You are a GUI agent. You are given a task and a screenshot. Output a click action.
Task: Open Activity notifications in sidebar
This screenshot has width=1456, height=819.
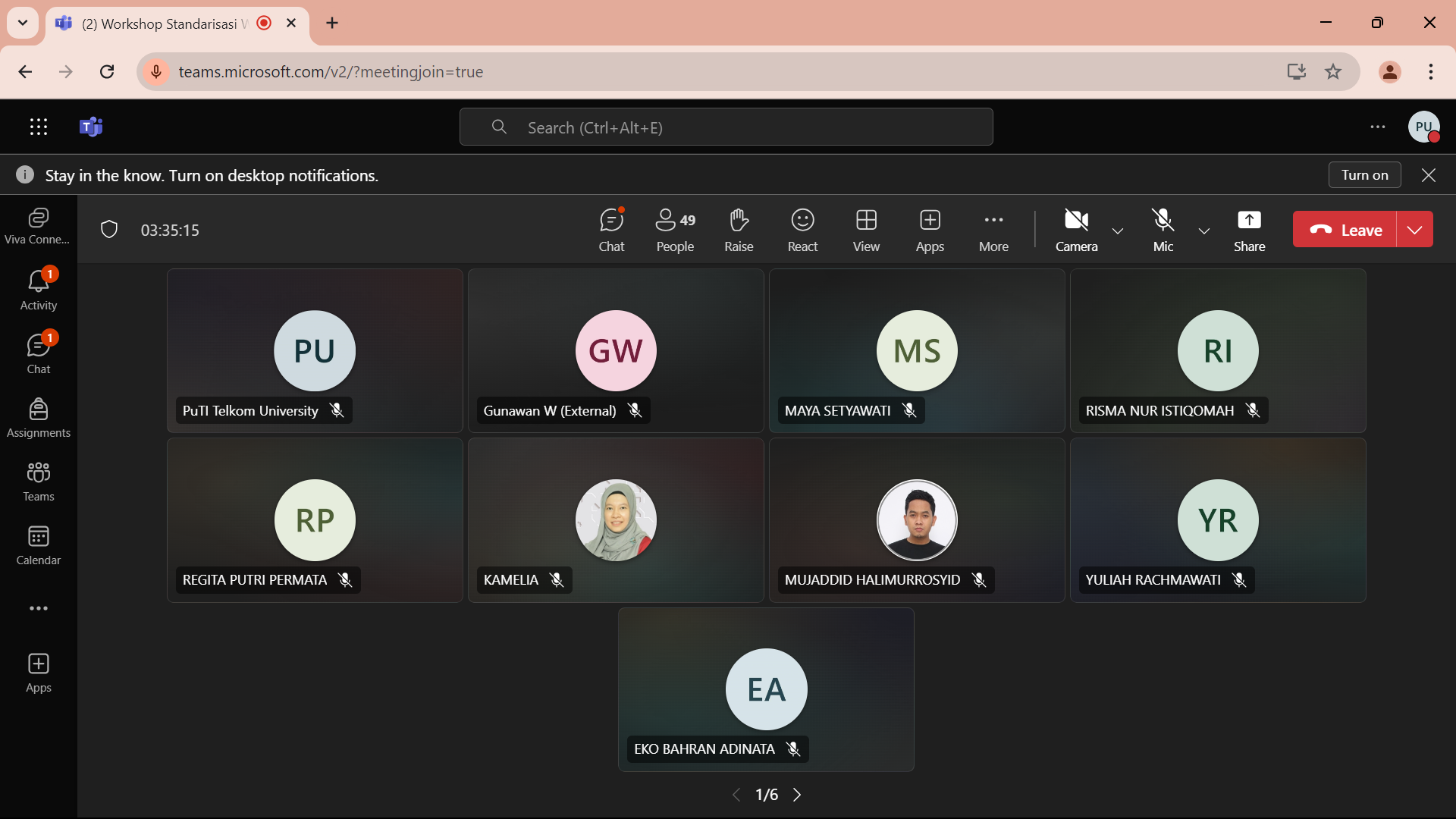pyautogui.click(x=38, y=291)
